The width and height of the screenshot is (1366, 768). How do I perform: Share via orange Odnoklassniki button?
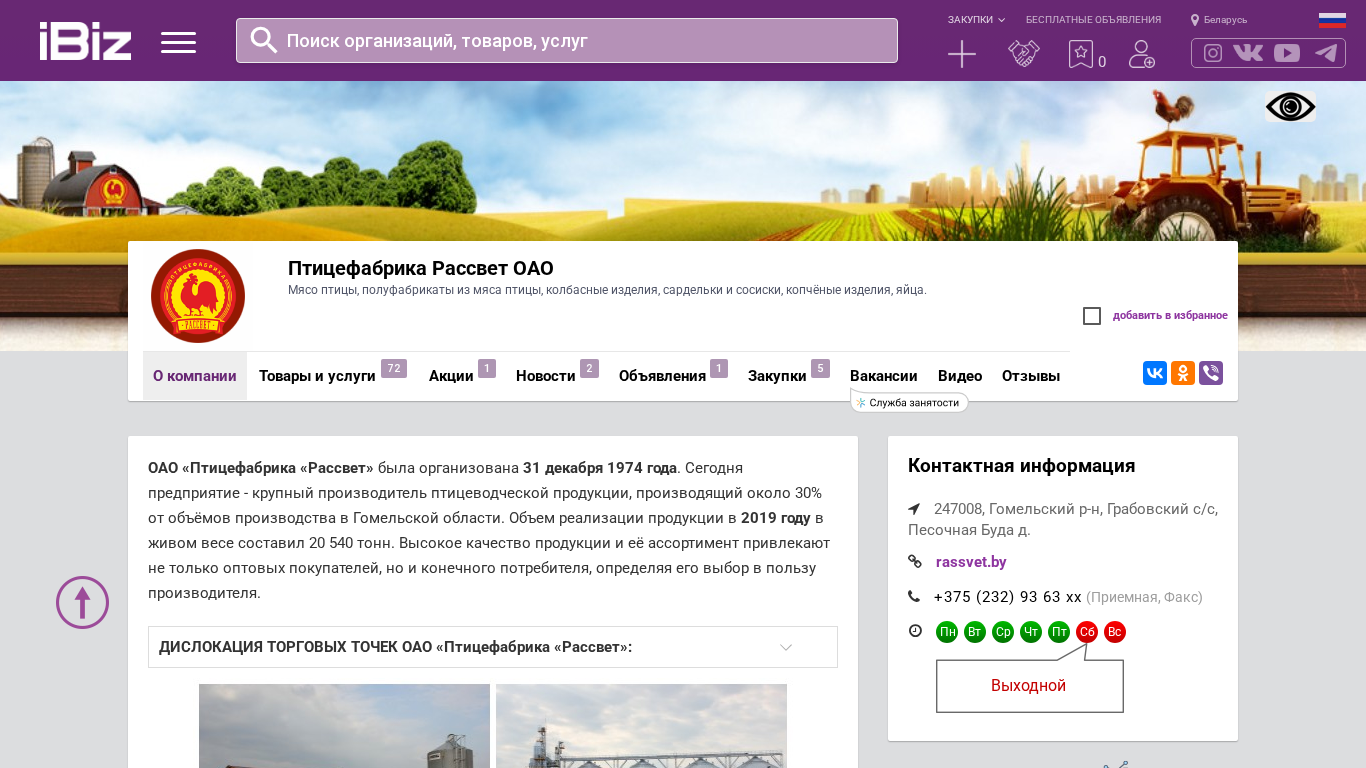pos(1183,373)
